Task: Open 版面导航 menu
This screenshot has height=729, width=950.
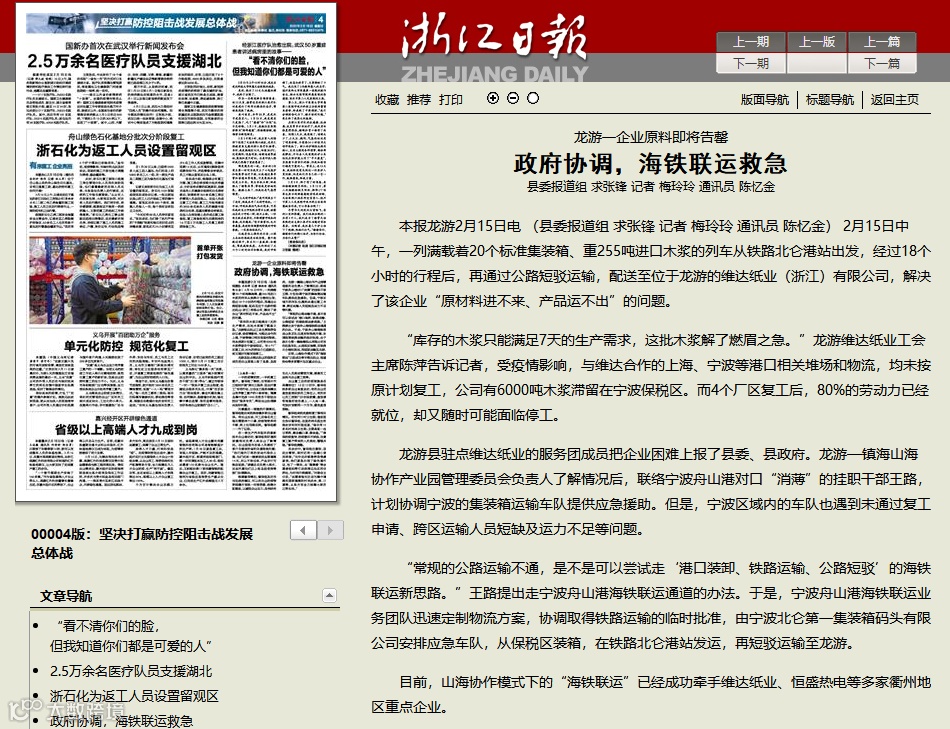Action: [765, 100]
